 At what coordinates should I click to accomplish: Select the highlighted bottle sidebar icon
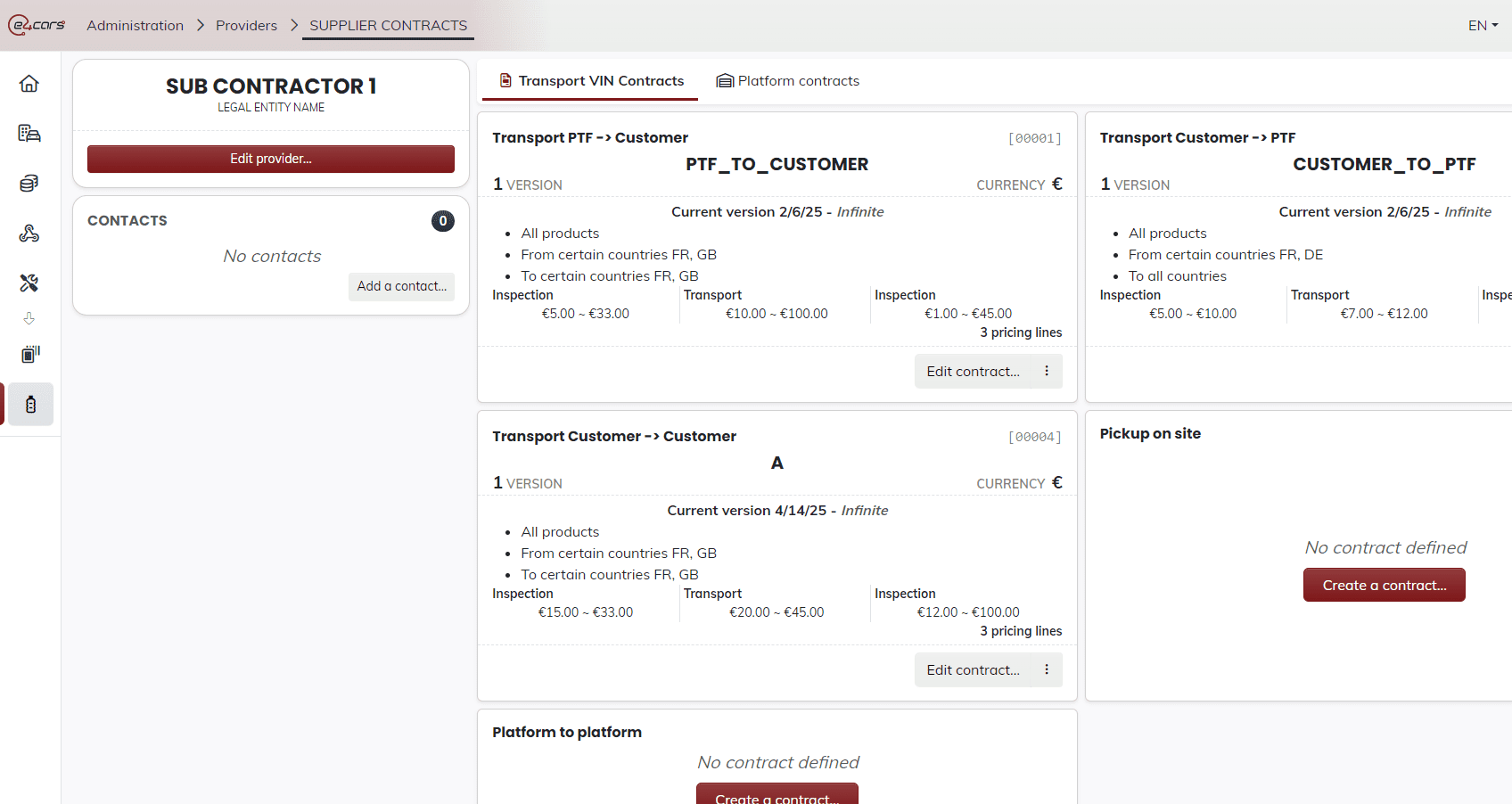coord(31,405)
